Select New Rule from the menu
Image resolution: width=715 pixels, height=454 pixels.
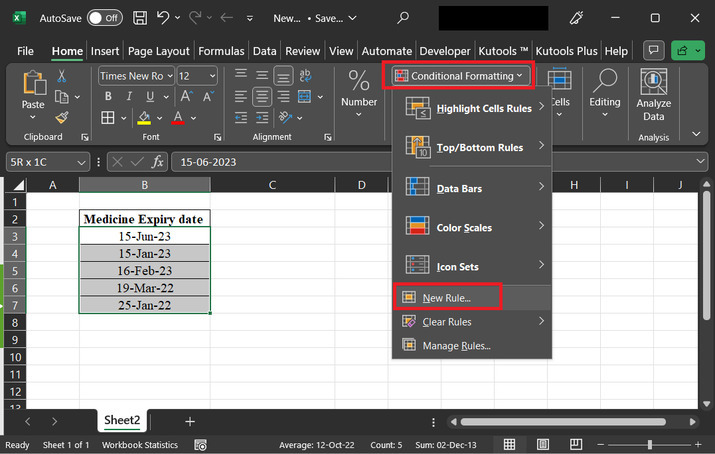[446, 297]
